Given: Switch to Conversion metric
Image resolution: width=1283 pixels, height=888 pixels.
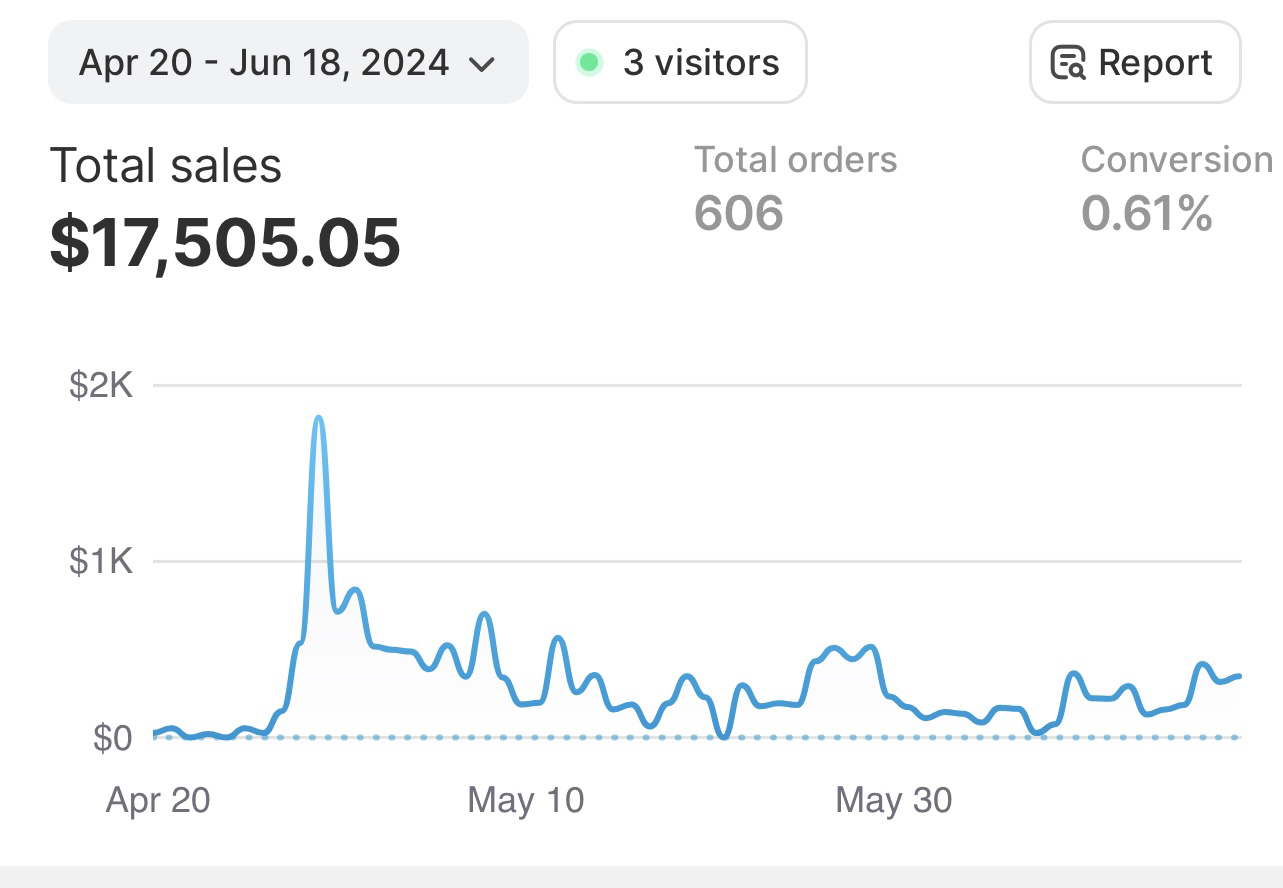Looking at the screenshot, I should (1176, 160).
